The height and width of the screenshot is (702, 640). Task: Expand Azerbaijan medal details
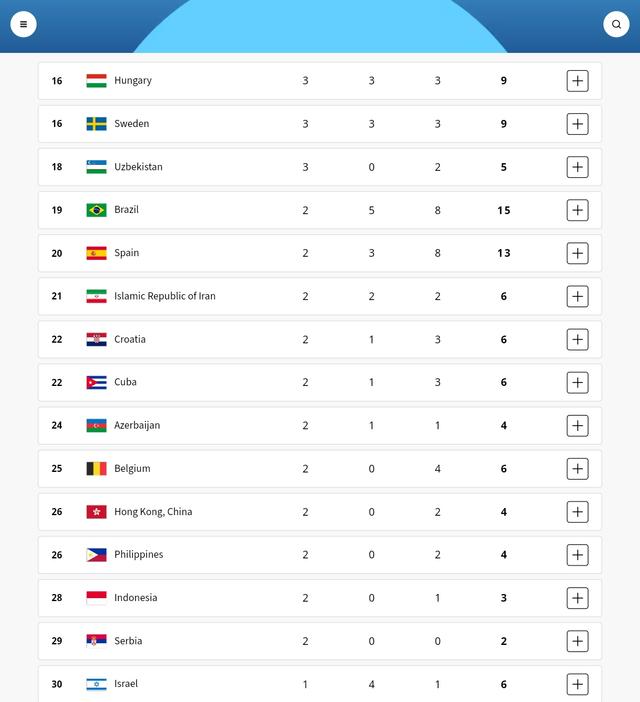577,425
